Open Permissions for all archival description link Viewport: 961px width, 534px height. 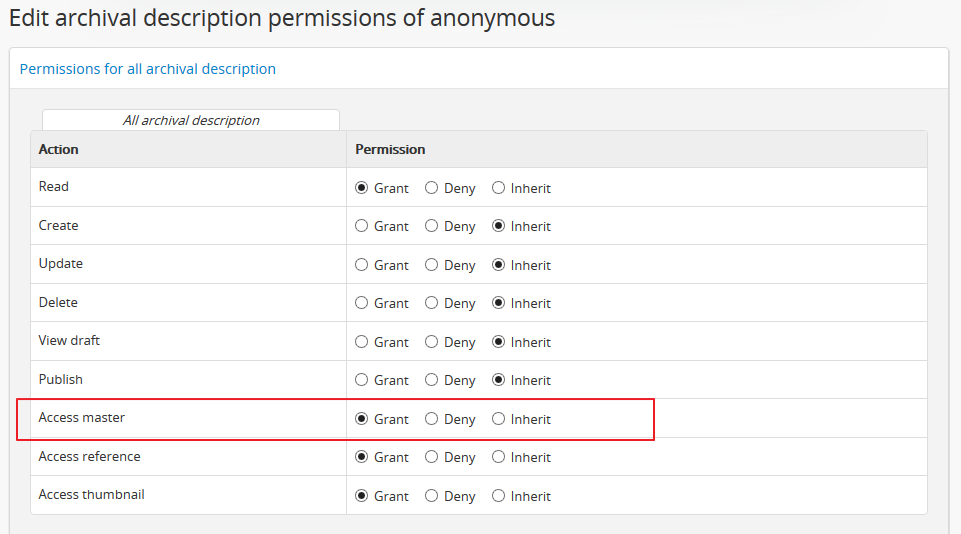pos(148,69)
